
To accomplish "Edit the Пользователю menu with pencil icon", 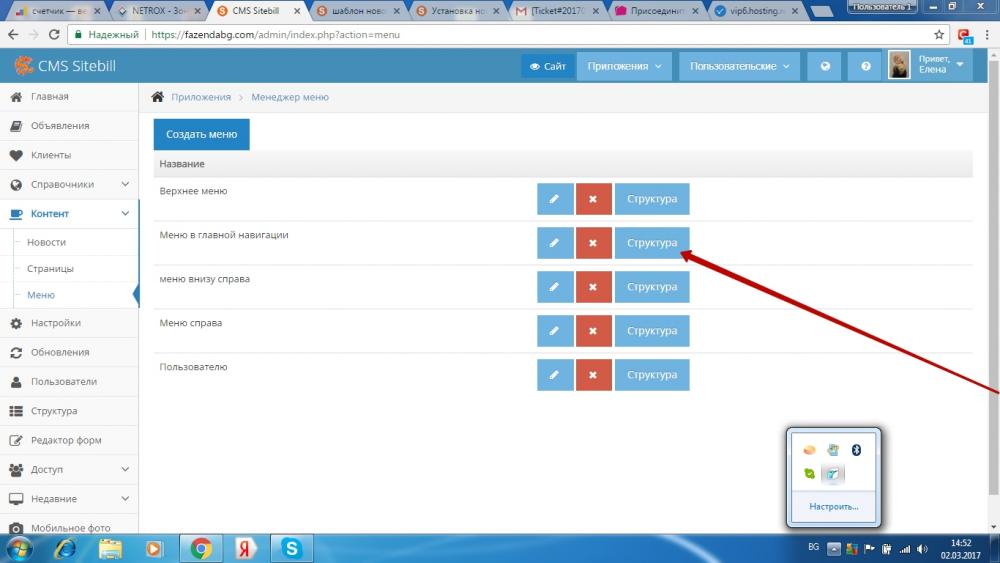I will click(x=555, y=375).
